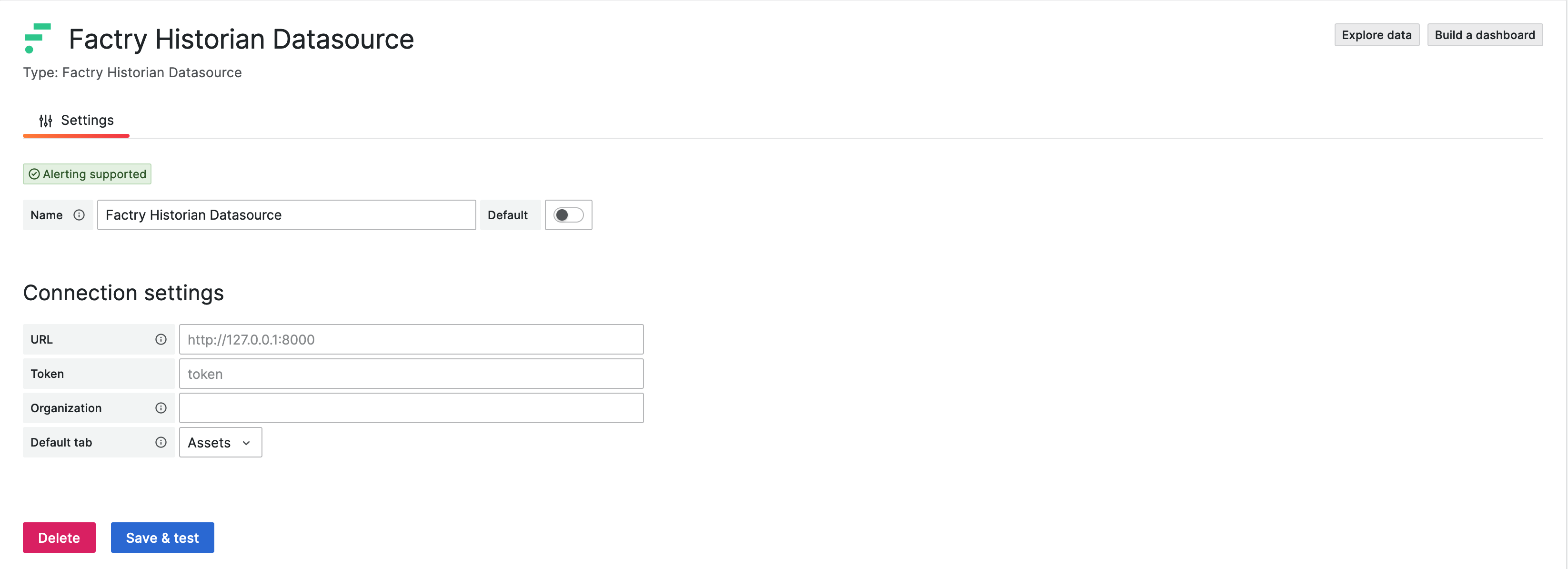Enable the Default toggle for datasource

pyautogui.click(x=568, y=214)
